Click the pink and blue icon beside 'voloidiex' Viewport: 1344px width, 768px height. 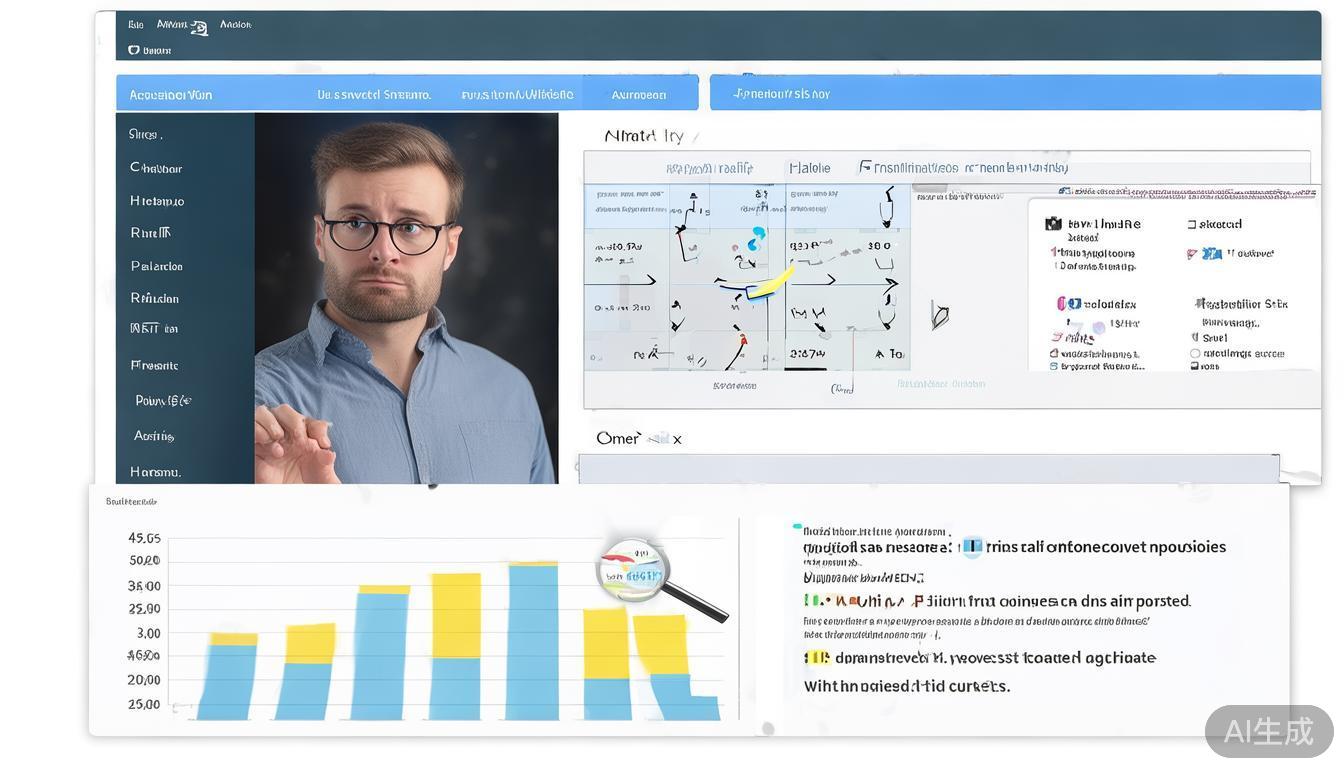pyautogui.click(x=1068, y=304)
